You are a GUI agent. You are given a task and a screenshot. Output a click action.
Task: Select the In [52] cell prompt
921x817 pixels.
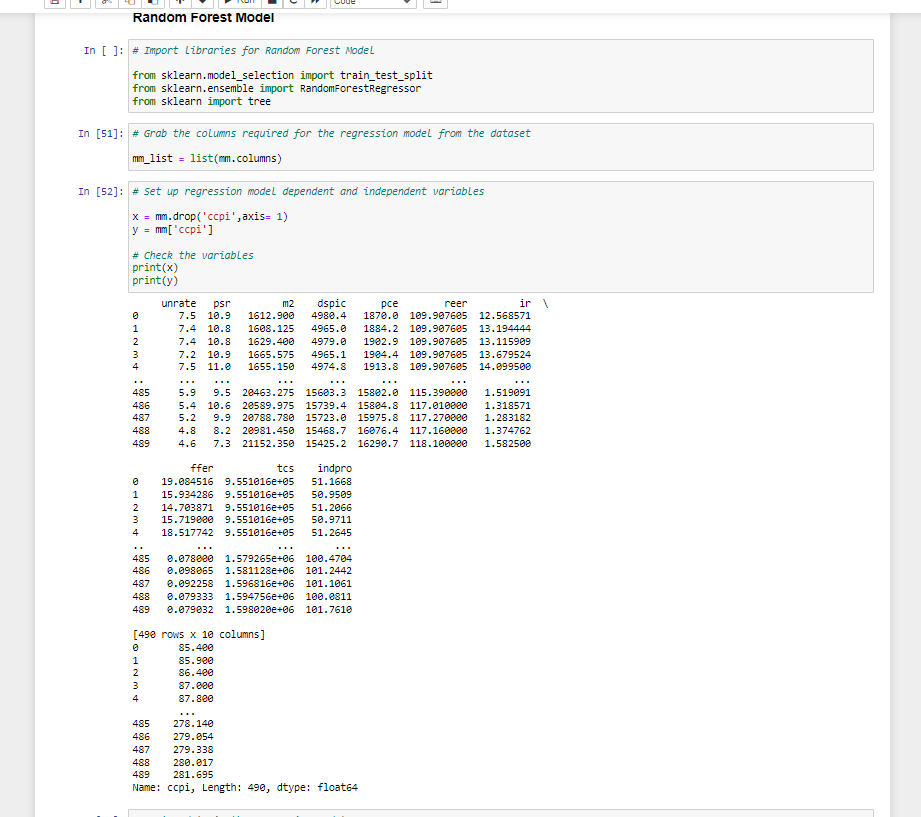[100, 192]
